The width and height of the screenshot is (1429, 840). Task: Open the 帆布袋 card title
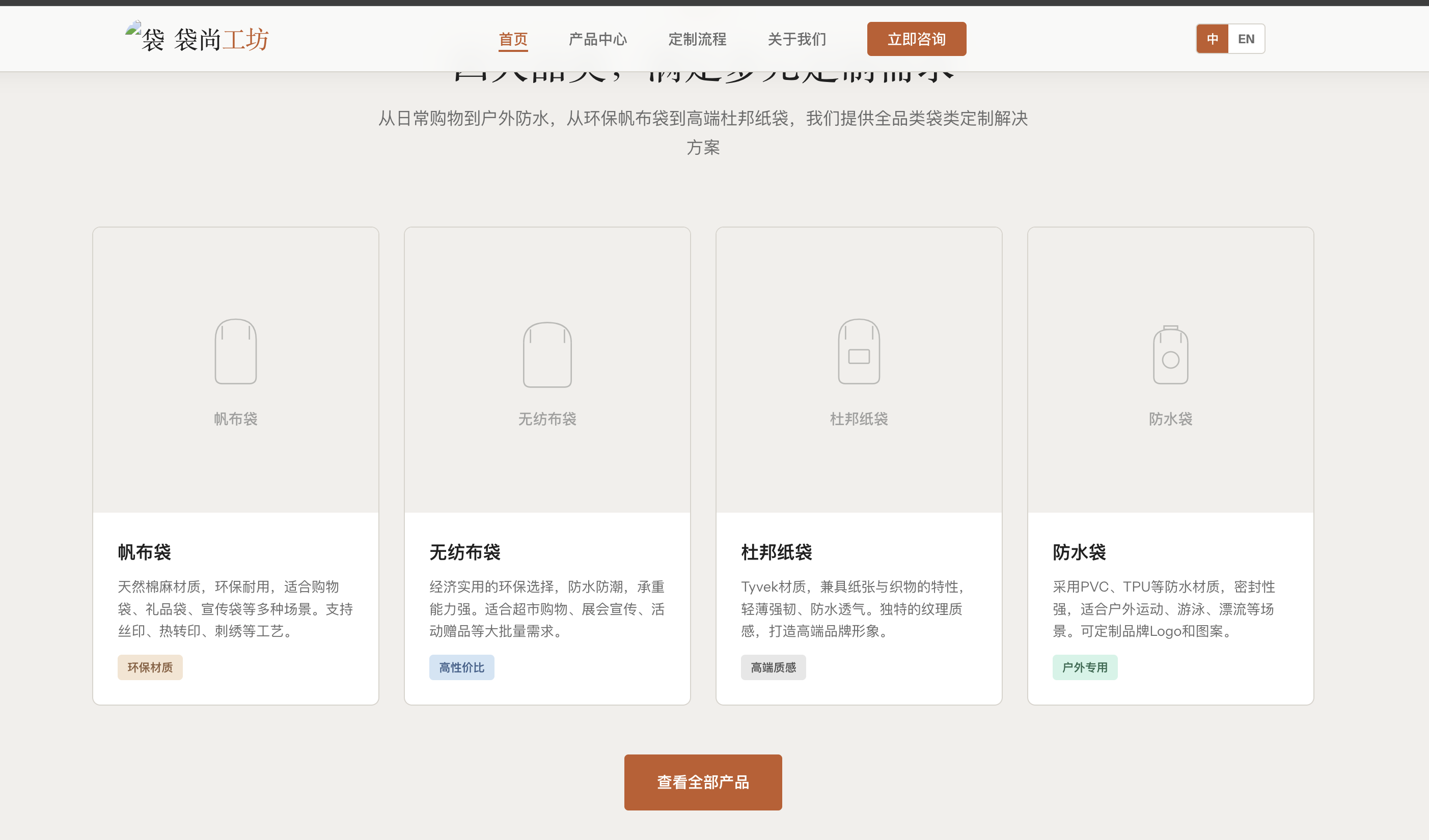pyautogui.click(x=145, y=552)
